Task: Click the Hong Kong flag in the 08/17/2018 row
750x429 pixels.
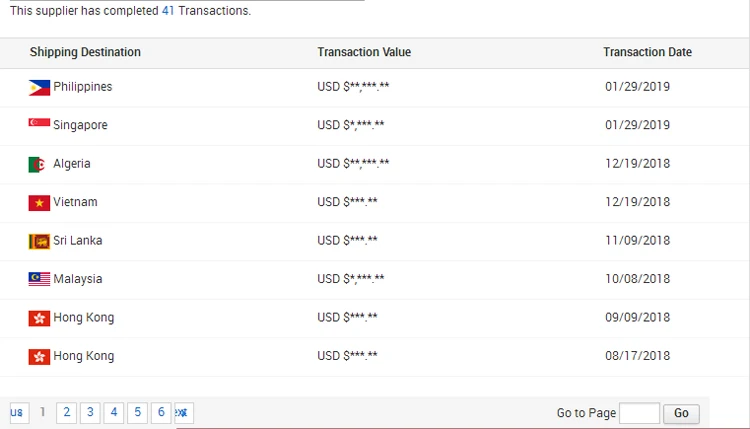Action: [39, 356]
